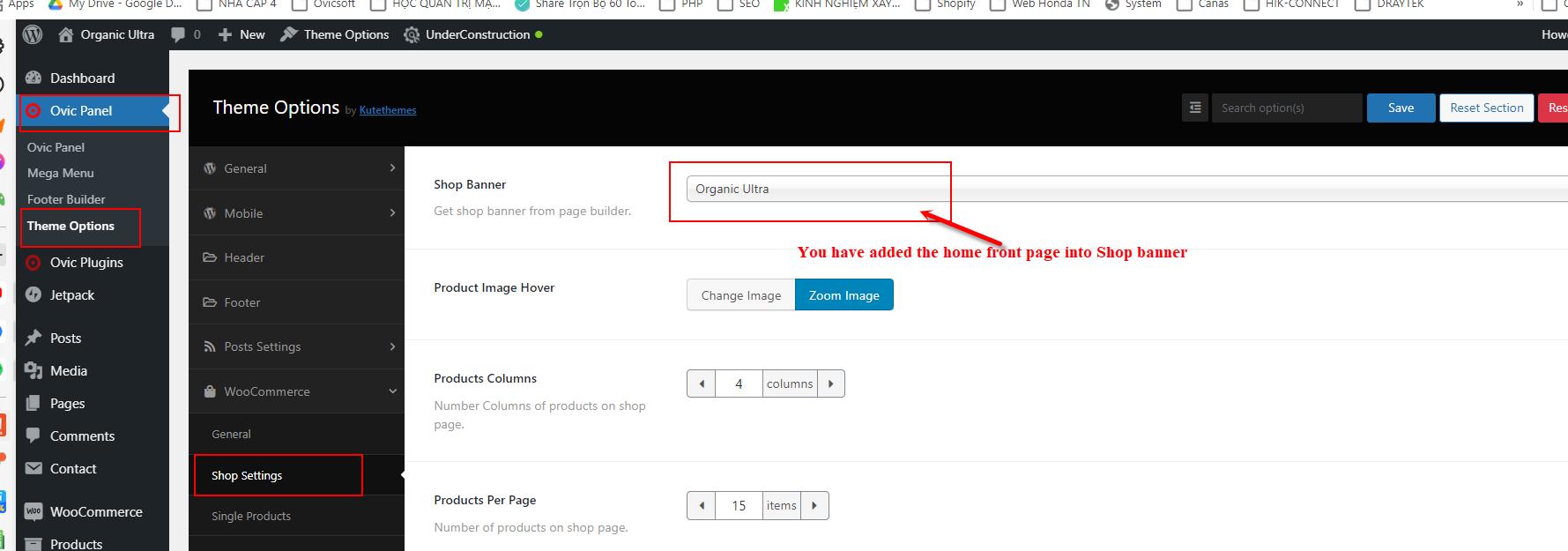Click the plus icon next to New
1568x551 pixels.
[225, 34]
